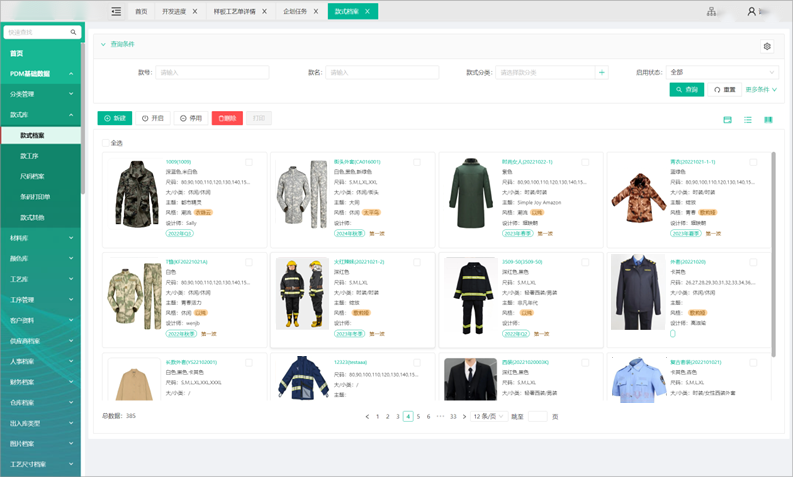Screen dimensions: 793x477
Task: Check the 全选 select-all checkbox
Action: [106, 143]
